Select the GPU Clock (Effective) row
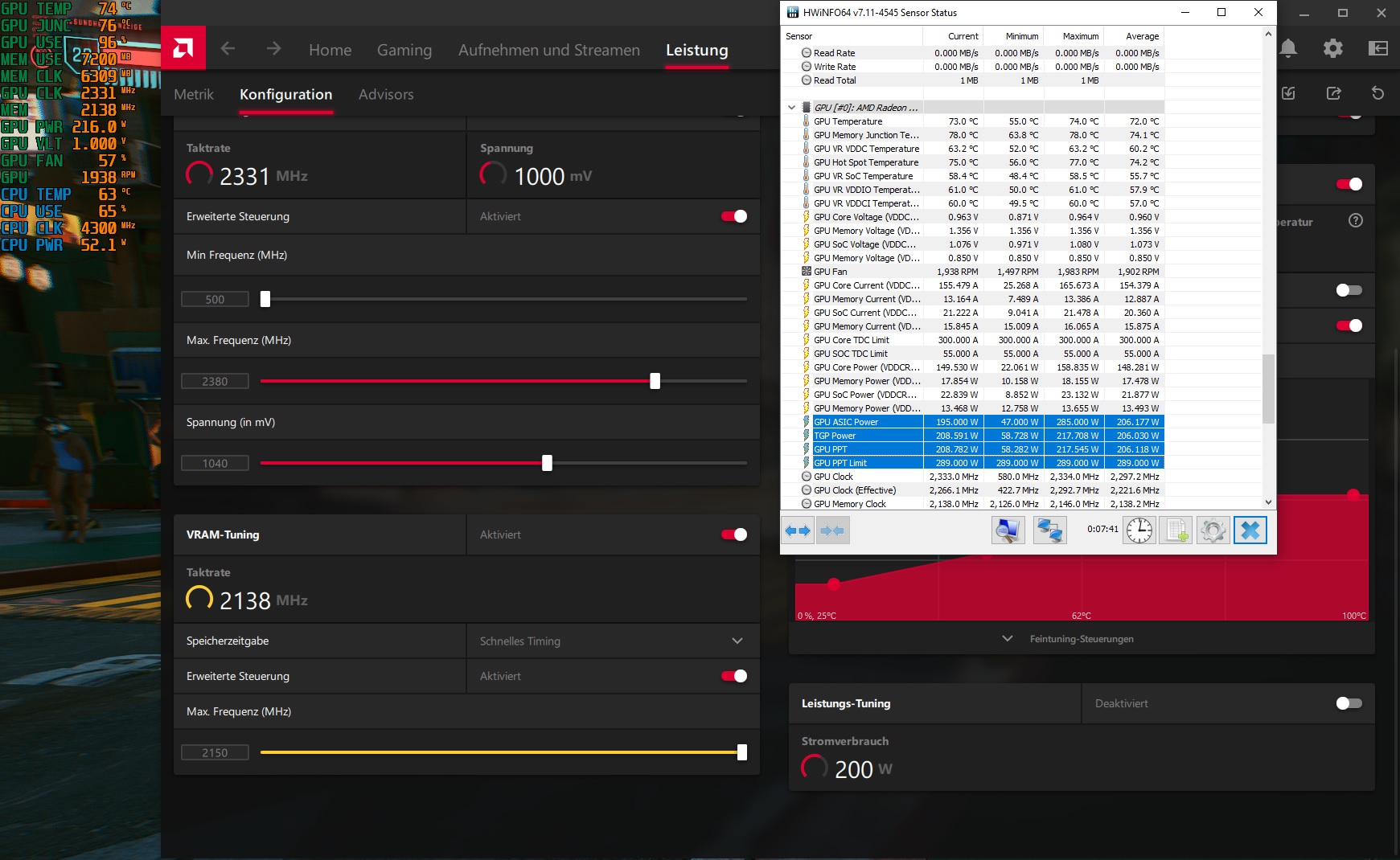Image resolution: width=1400 pixels, height=860 pixels. click(973, 490)
